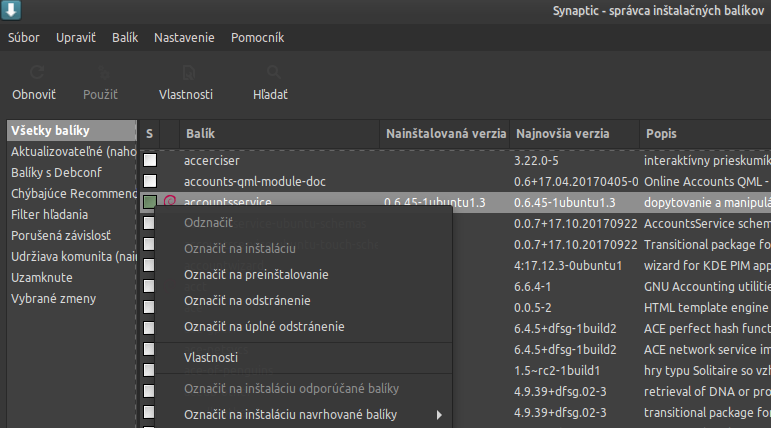
Task: Toggle the accerciser package checkbox
Action: coord(150,160)
